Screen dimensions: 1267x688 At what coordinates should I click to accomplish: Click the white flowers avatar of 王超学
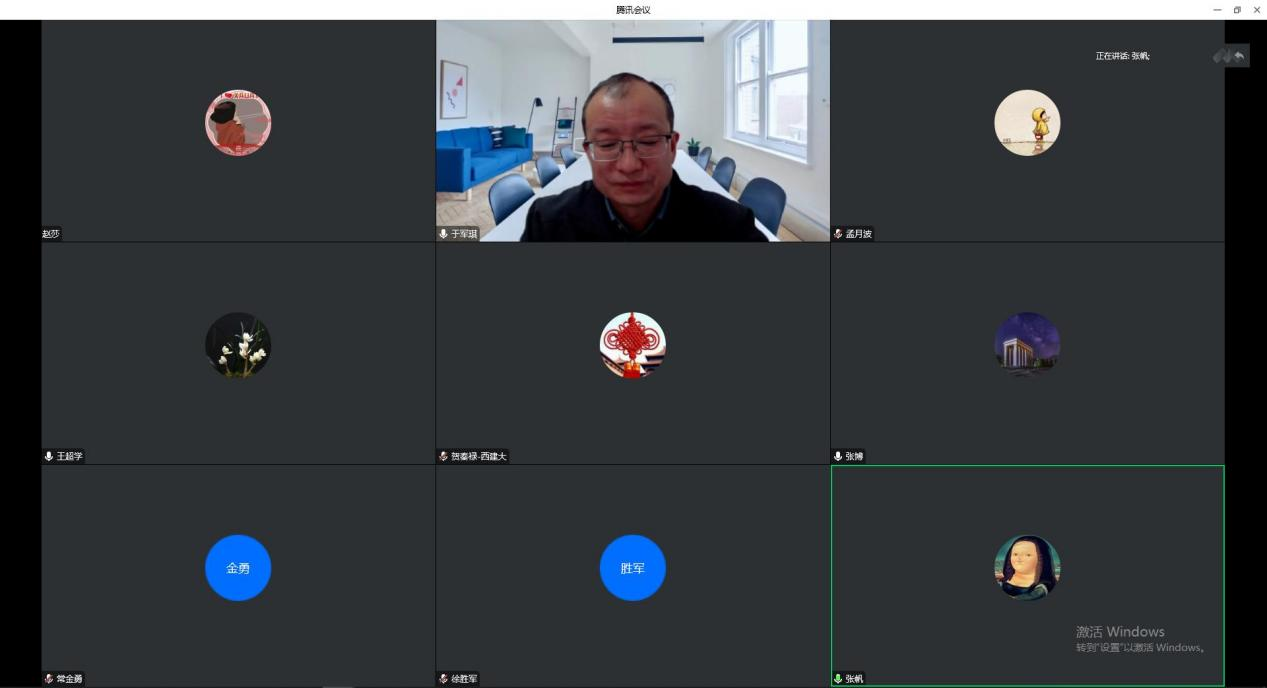[238, 345]
